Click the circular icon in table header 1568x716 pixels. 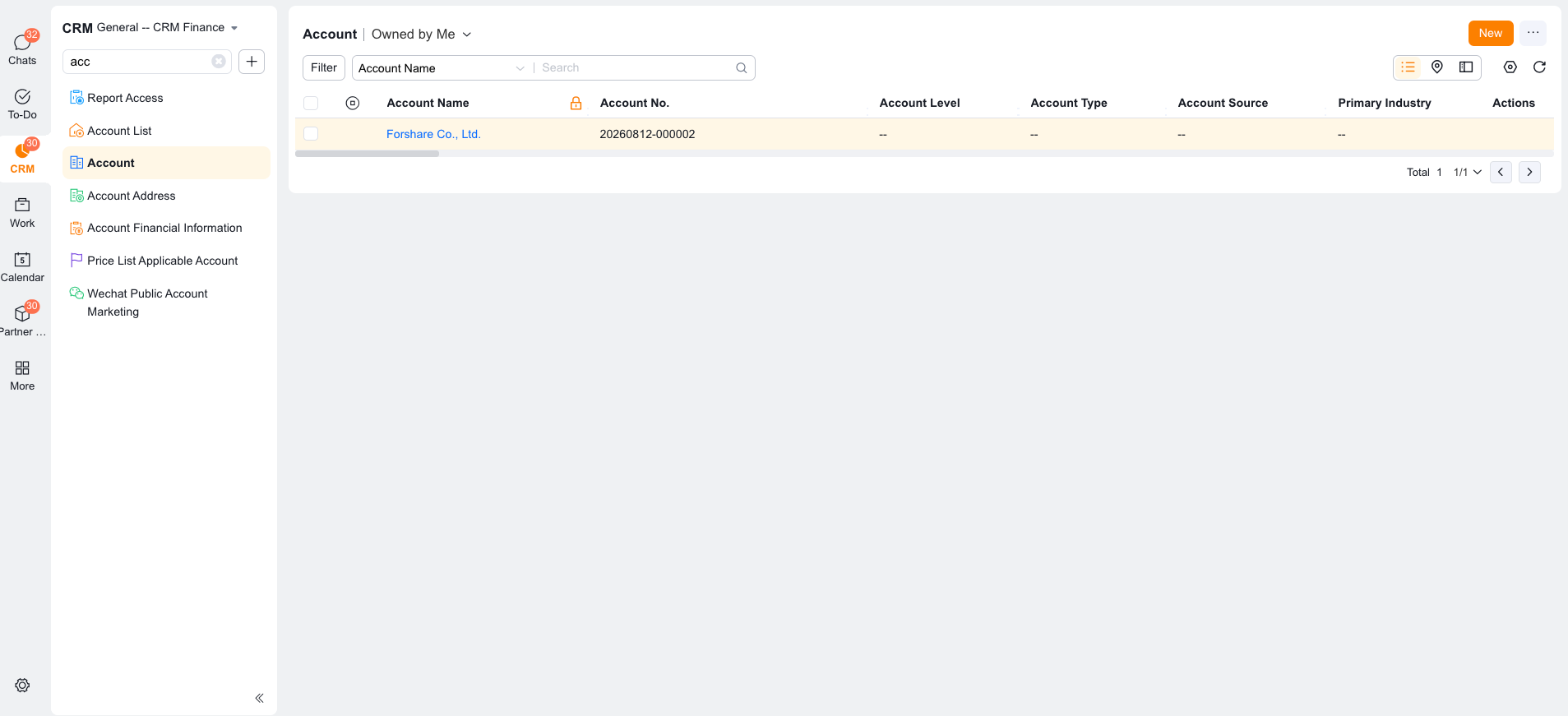pyautogui.click(x=353, y=103)
